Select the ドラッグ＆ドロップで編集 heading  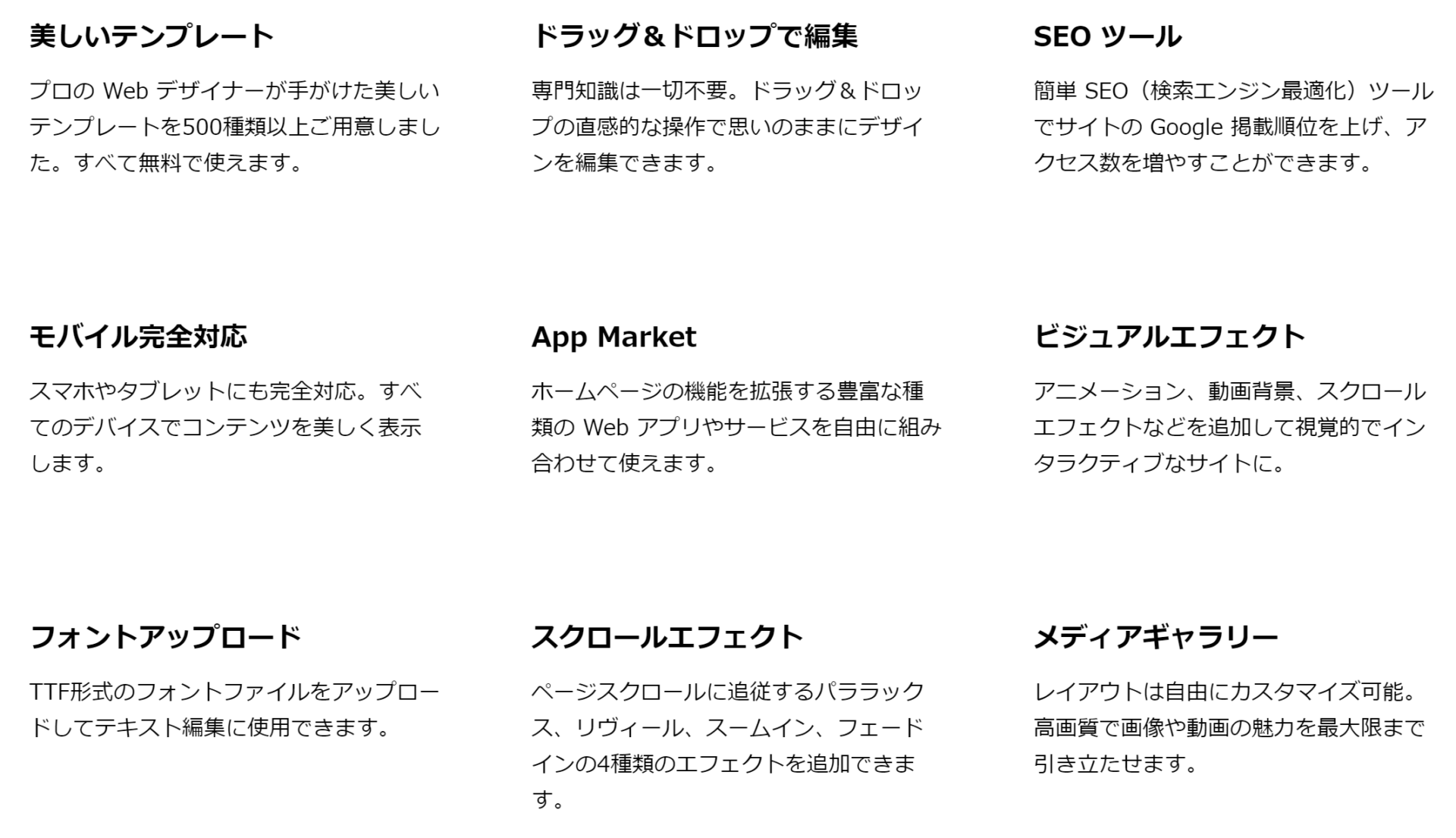point(695,36)
